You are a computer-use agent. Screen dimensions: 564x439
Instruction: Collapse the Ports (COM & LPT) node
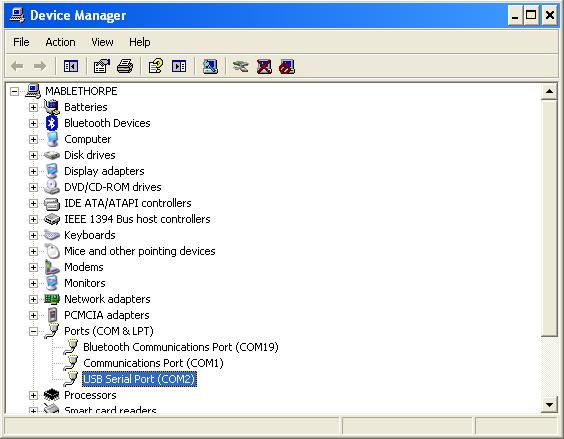click(33, 331)
